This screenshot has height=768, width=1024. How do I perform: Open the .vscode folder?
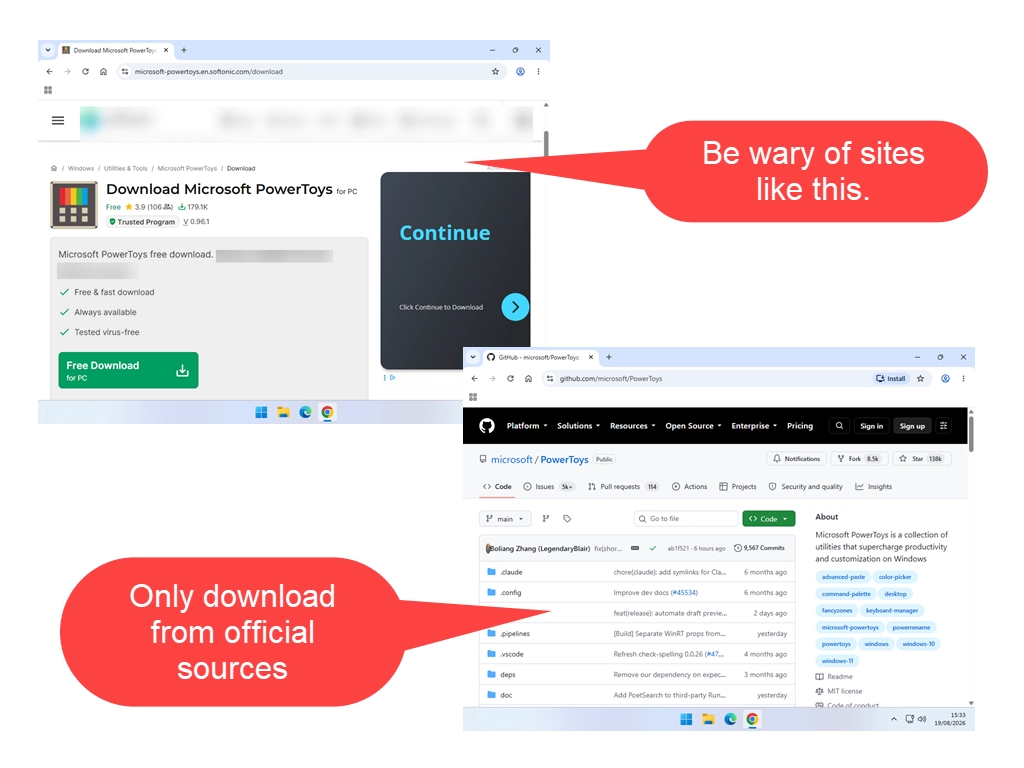pos(512,654)
